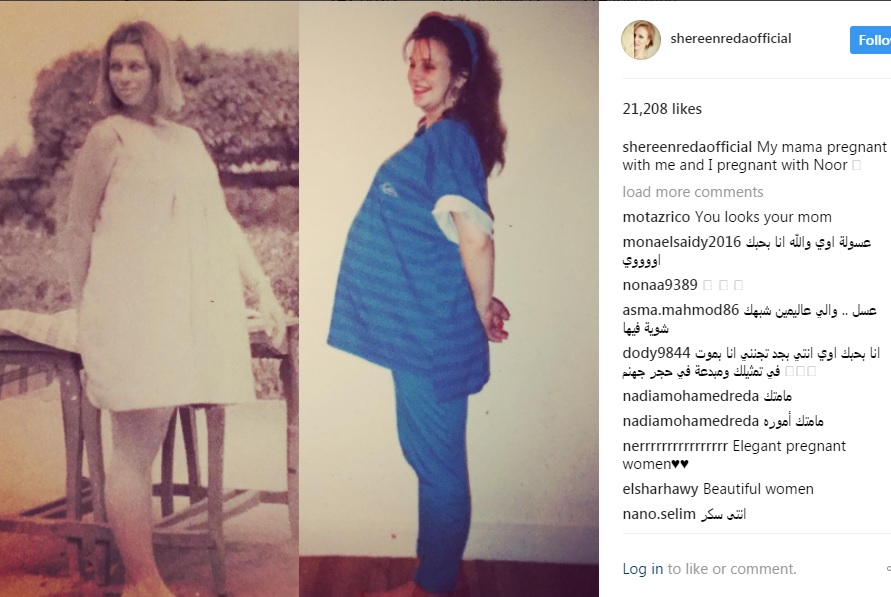Open monaelsaidy2016 commenter profile
Image resolution: width=891 pixels, height=597 pixels.
(682, 242)
